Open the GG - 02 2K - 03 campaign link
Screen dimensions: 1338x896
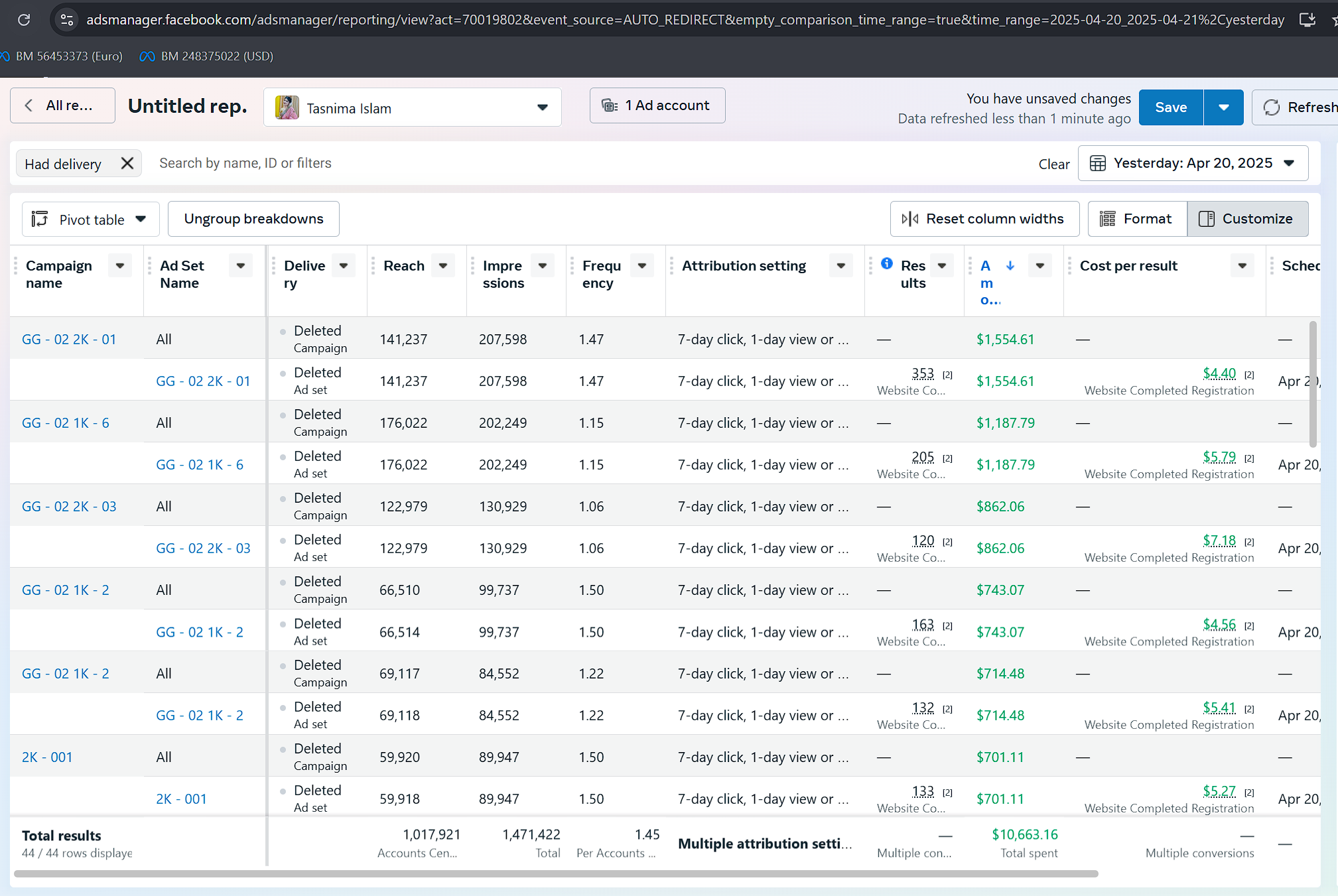(69, 507)
